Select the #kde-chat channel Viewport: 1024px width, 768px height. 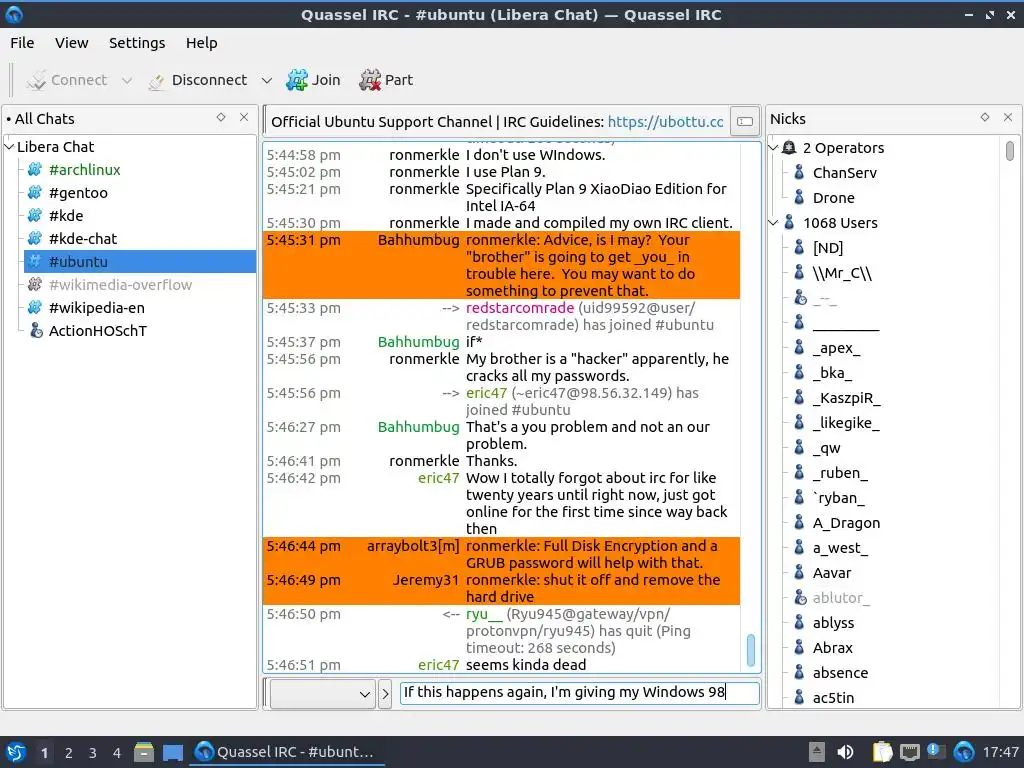(x=82, y=238)
